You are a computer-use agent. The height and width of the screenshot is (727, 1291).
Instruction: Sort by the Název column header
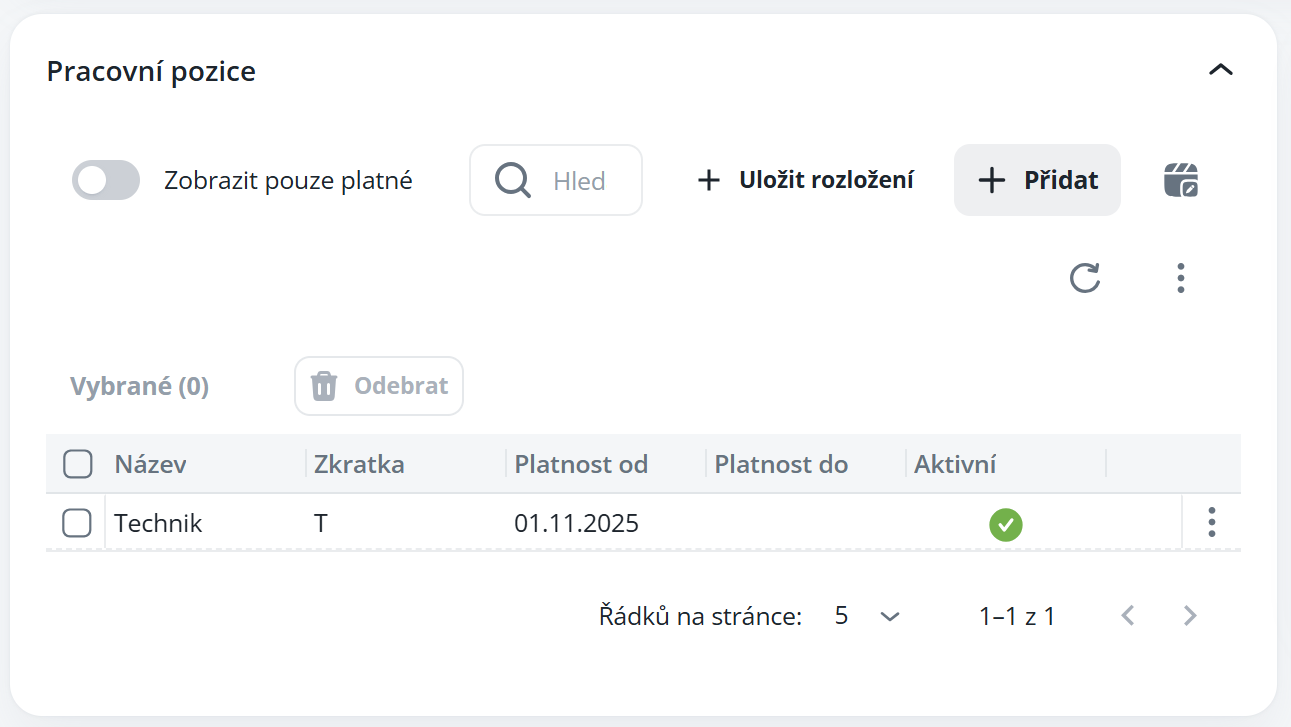point(150,464)
